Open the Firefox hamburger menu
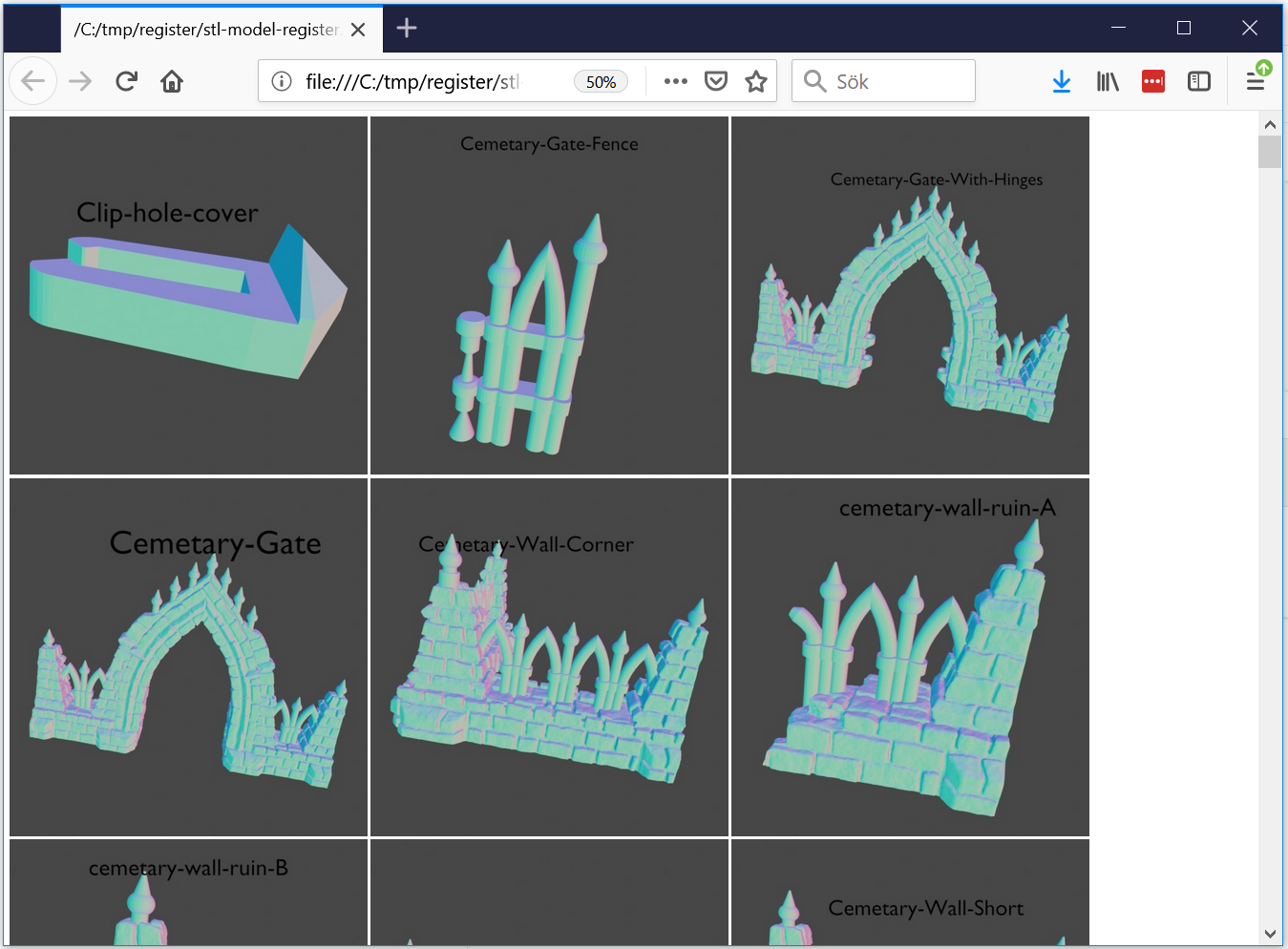The width and height of the screenshot is (1288, 949). click(1256, 81)
